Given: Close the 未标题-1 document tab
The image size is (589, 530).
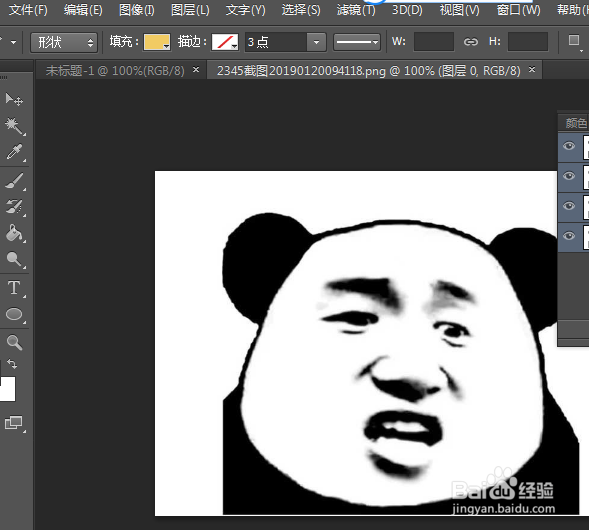Looking at the screenshot, I should point(196,69).
